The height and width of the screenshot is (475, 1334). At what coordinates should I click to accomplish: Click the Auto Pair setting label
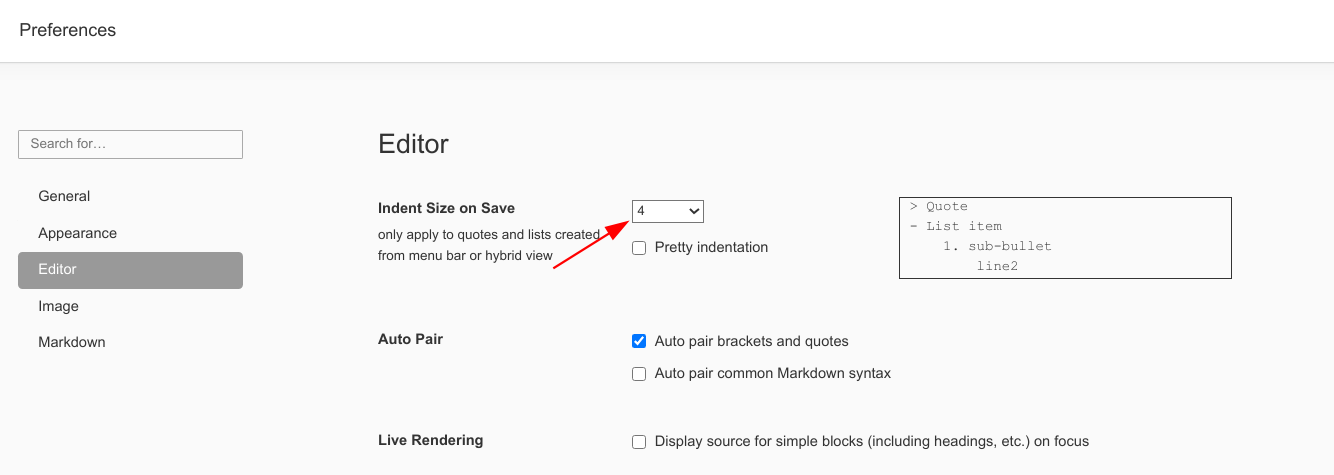(410, 339)
